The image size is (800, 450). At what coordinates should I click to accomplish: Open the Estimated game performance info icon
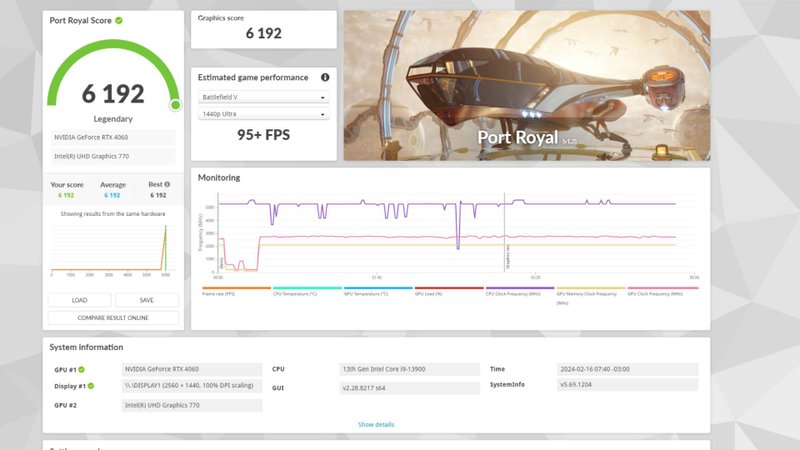(325, 77)
